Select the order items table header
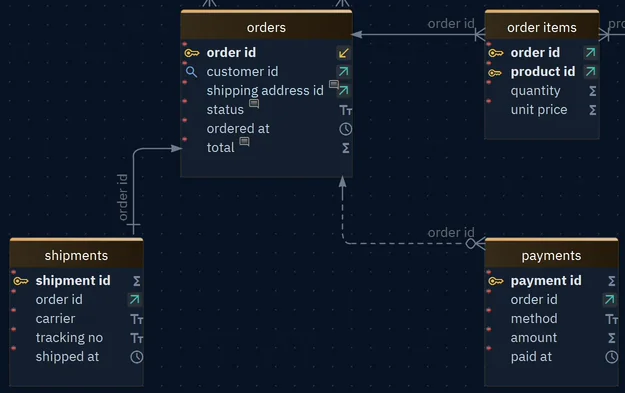The image size is (625, 393). [542, 27]
